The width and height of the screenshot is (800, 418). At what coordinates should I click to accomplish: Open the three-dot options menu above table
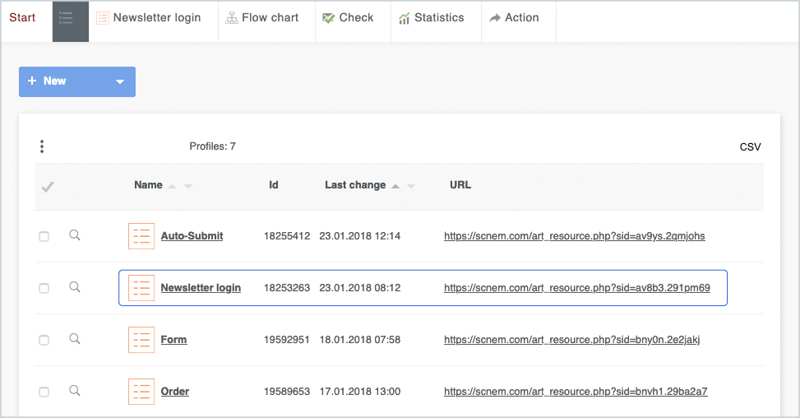42,147
